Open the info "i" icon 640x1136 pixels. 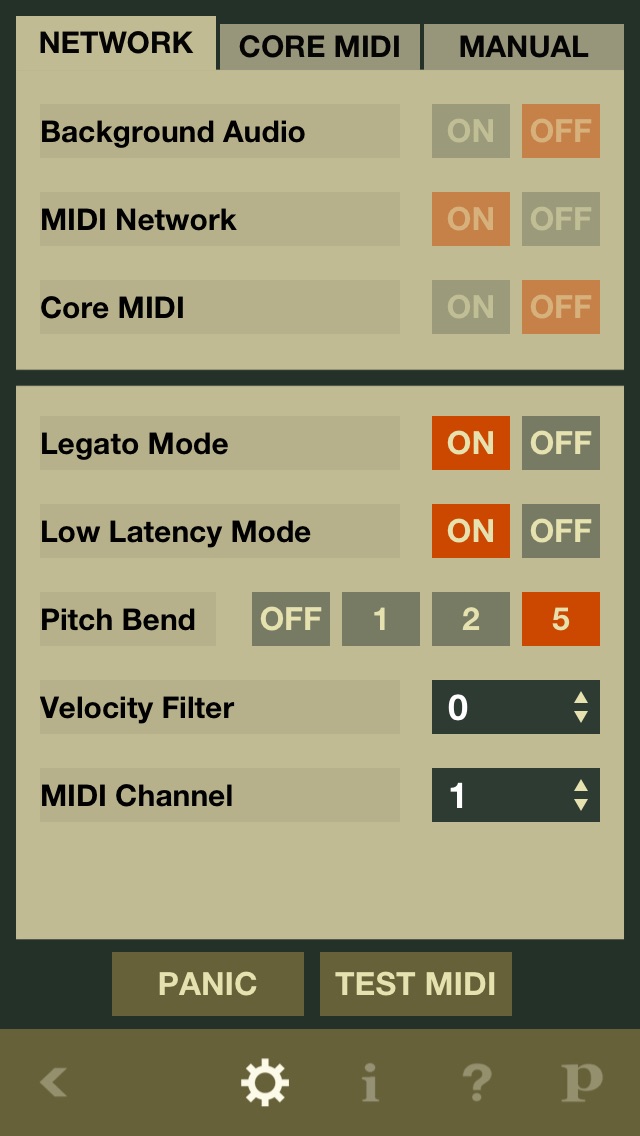click(x=370, y=1082)
